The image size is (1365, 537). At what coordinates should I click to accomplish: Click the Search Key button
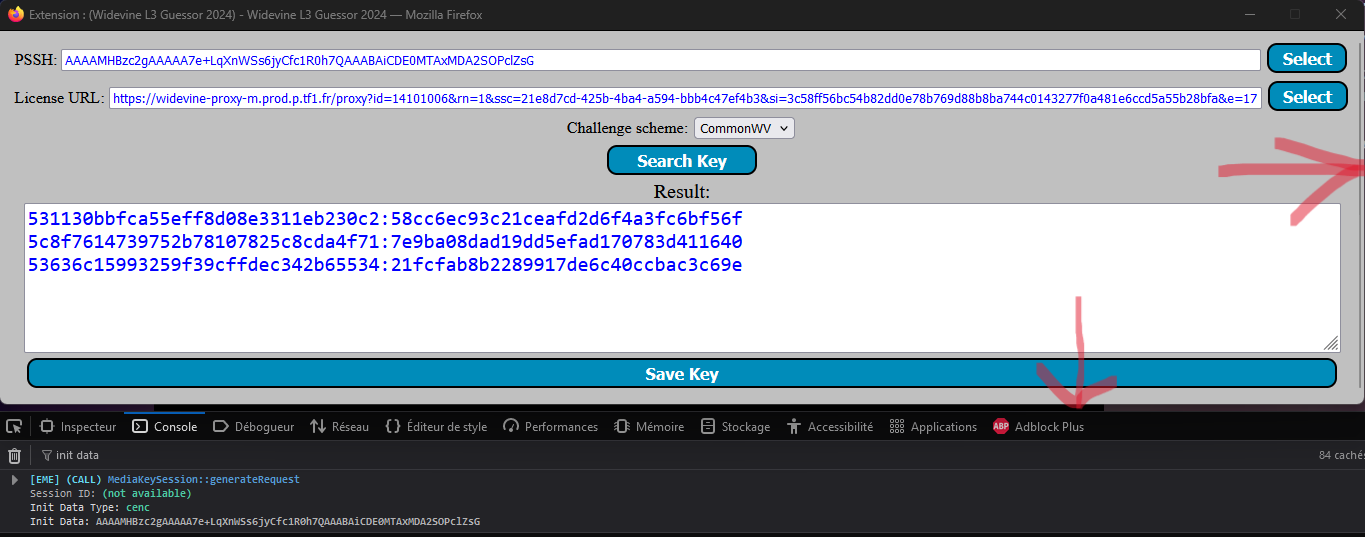682,160
